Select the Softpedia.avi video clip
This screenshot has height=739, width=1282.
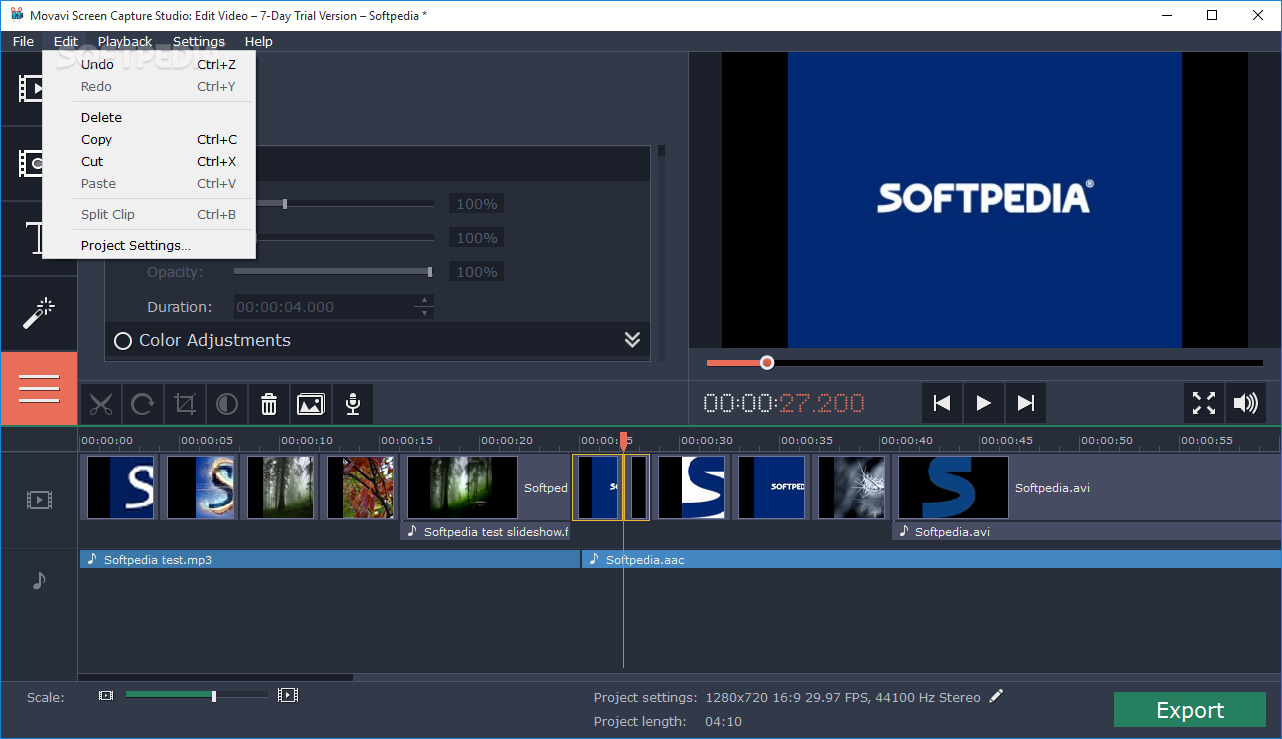pyautogui.click(x=1088, y=488)
